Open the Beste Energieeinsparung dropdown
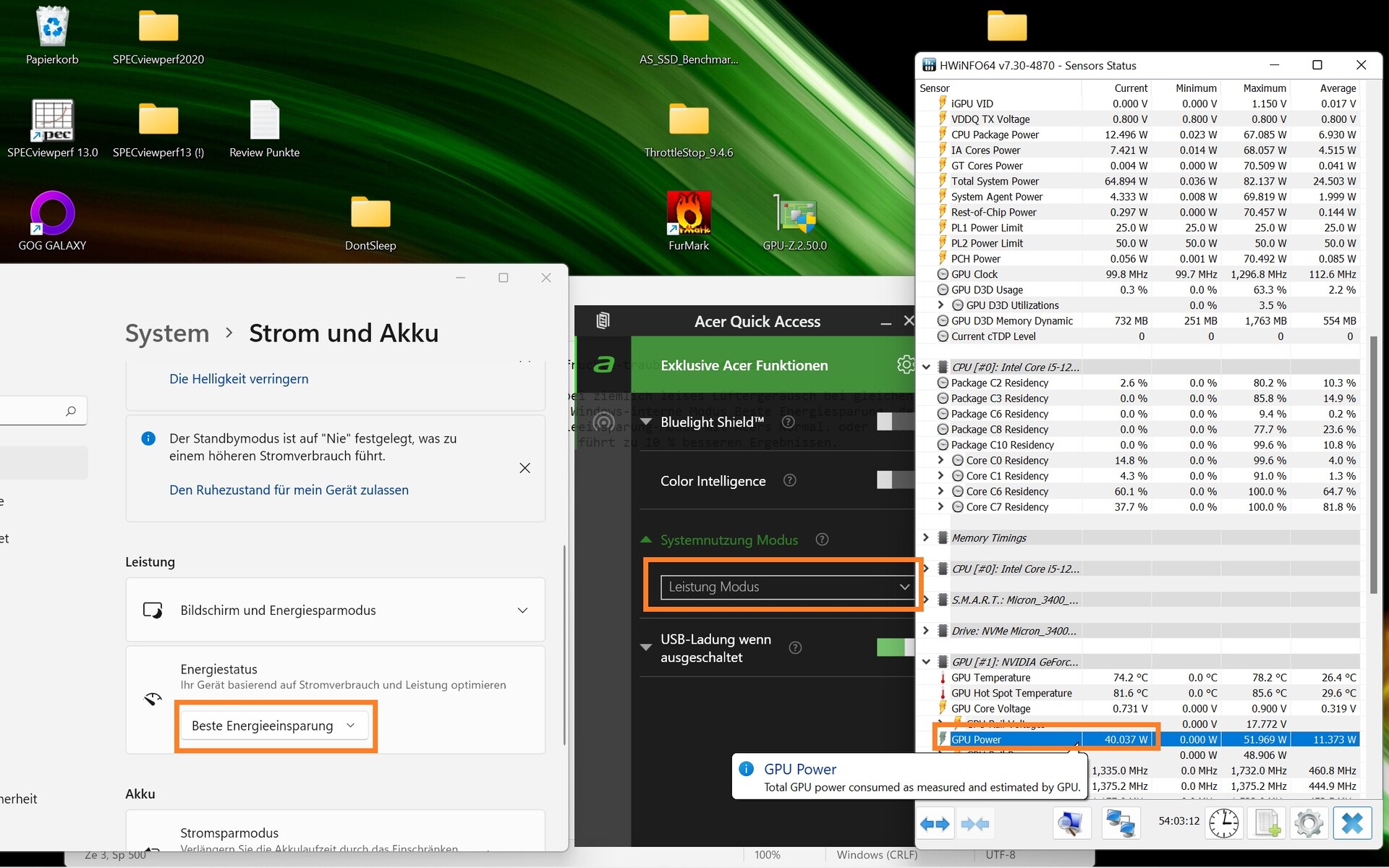This screenshot has width=1389, height=868. click(274, 726)
